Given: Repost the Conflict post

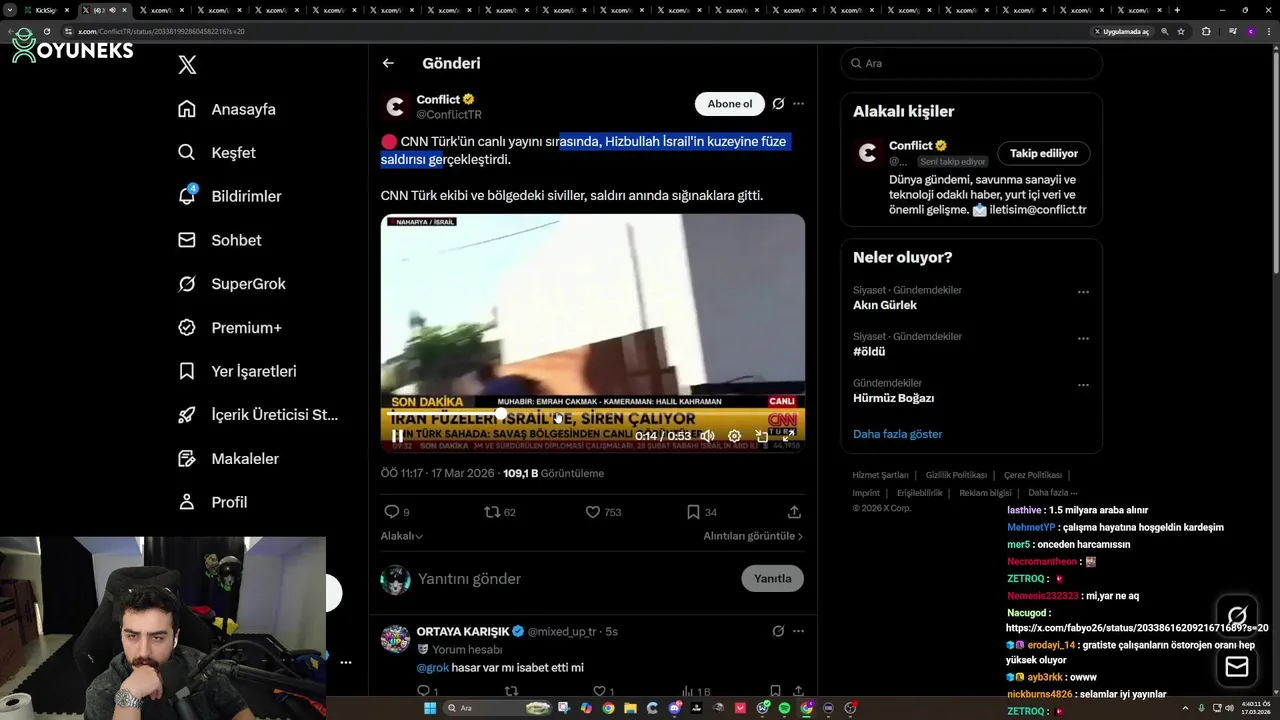Looking at the screenshot, I should (x=492, y=512).
